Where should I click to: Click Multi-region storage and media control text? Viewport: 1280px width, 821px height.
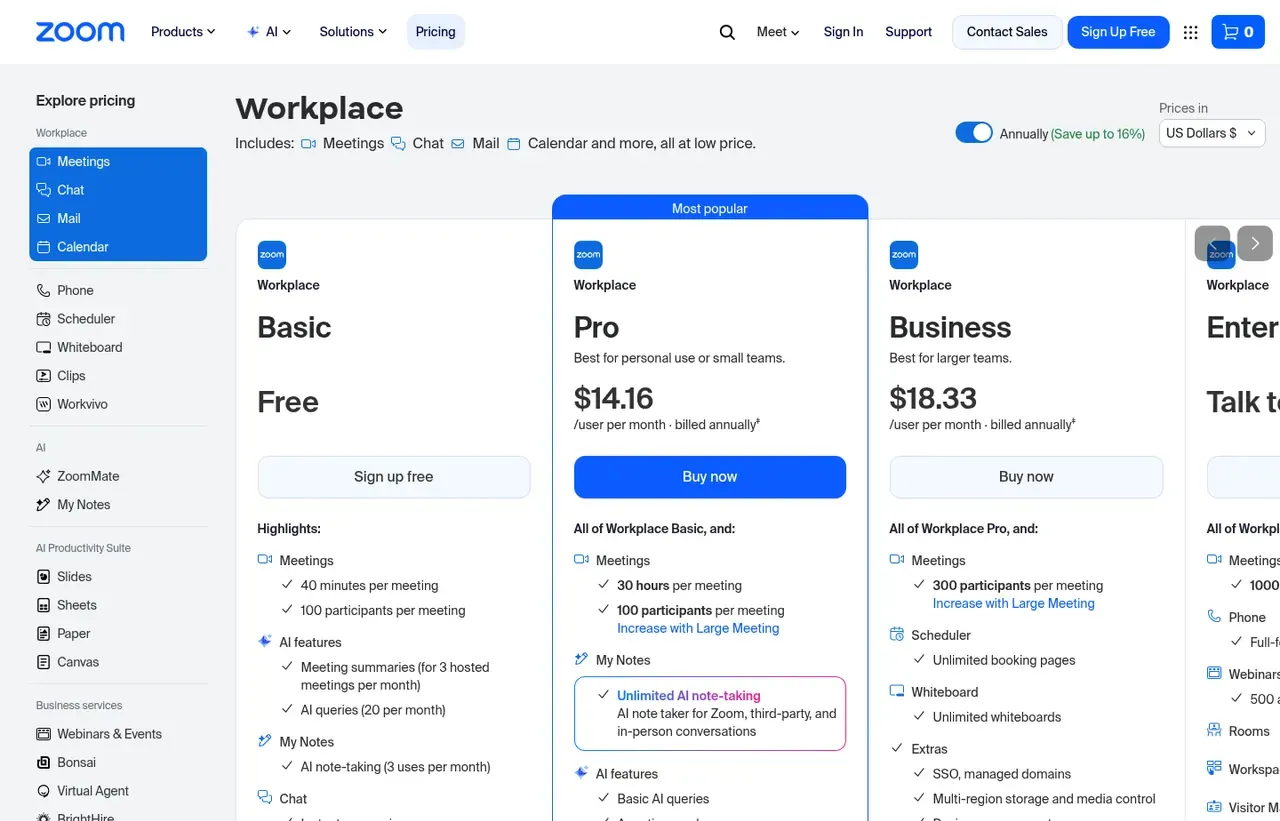click(x=1044, y=799)
